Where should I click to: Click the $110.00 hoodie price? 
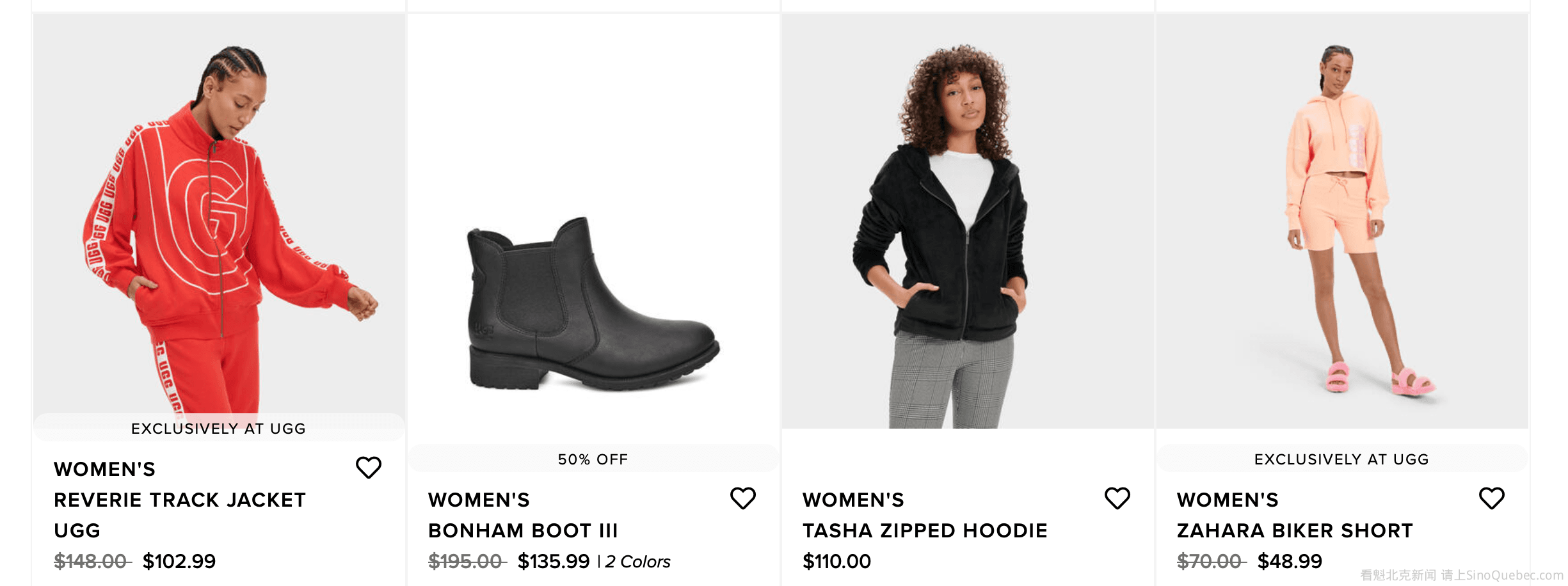(836, 562)
